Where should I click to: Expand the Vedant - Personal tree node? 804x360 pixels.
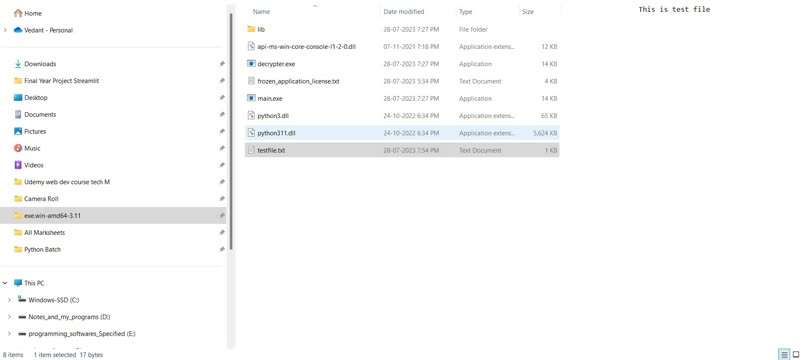[x=6, y=30]
